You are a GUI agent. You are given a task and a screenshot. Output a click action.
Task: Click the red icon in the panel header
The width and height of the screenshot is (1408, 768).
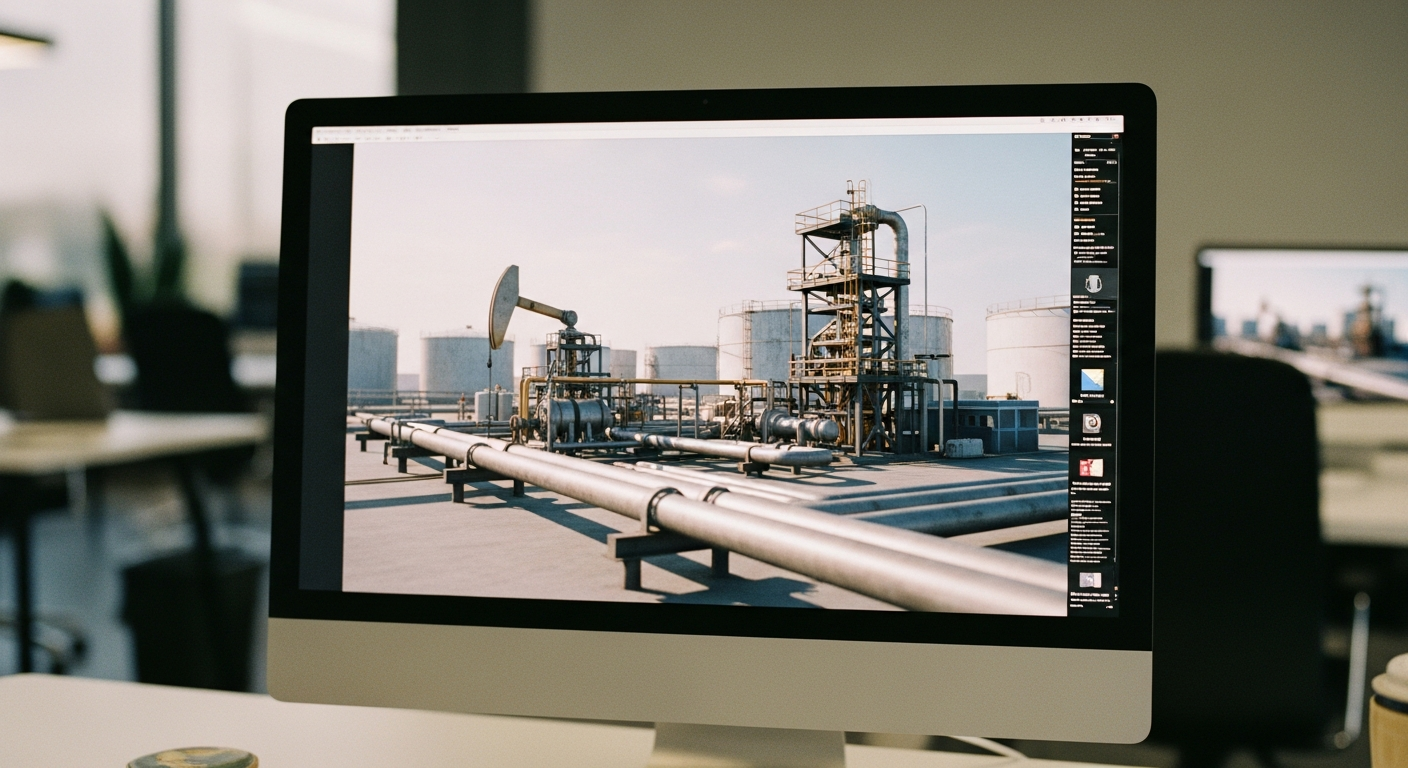coord(1115,136)
